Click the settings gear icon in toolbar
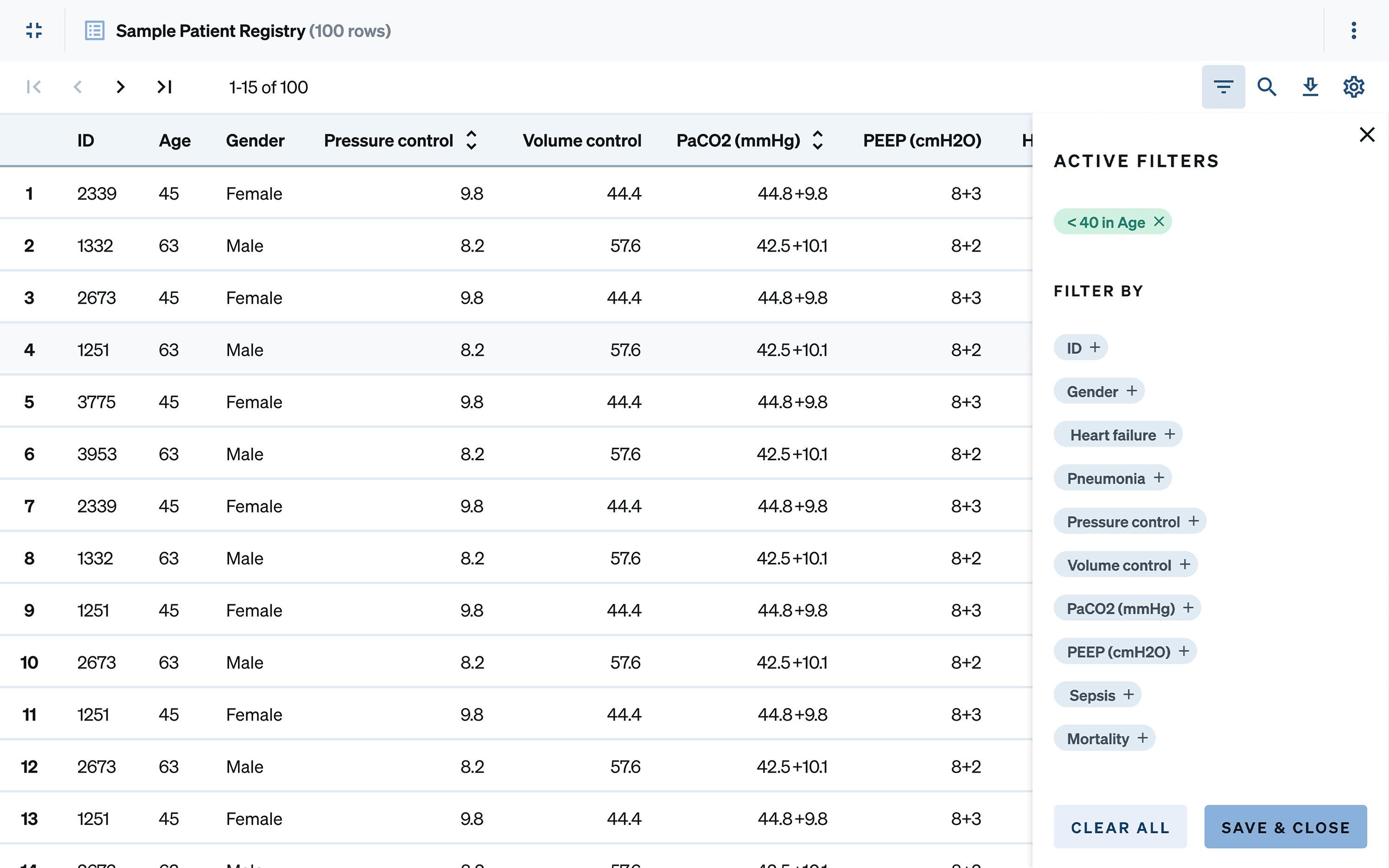Image resolution: width=1389 pixels, height=868 pixels. 1354,87
